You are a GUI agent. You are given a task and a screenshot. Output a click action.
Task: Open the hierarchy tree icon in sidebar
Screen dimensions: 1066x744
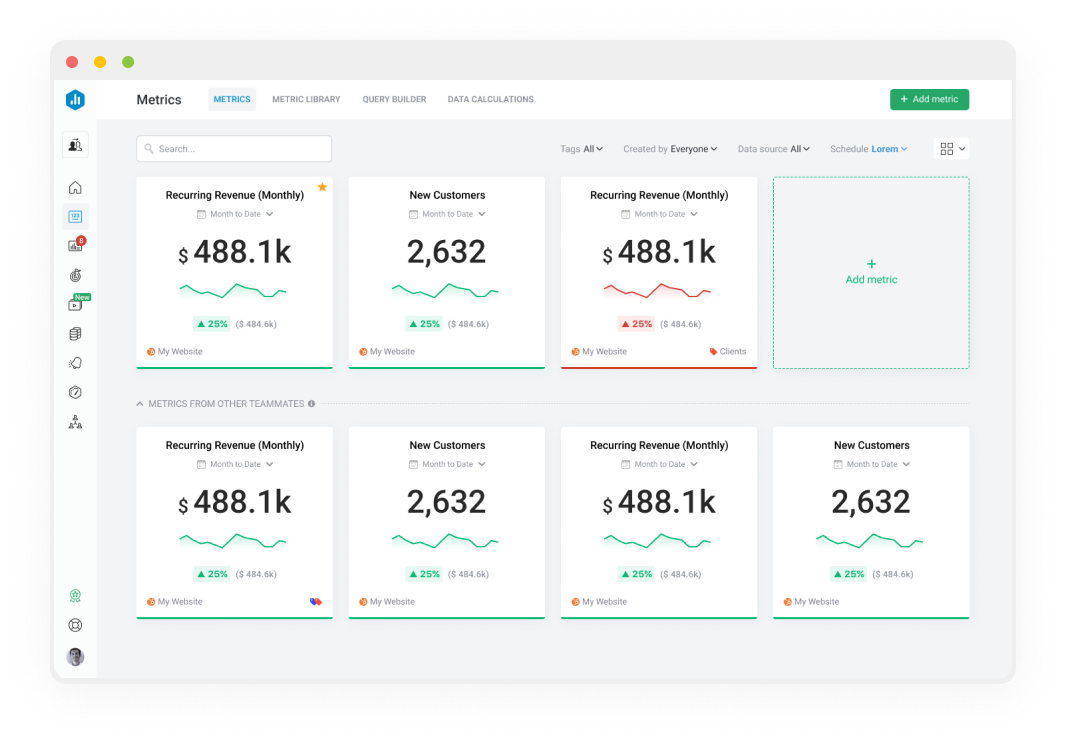pos(75,422)
